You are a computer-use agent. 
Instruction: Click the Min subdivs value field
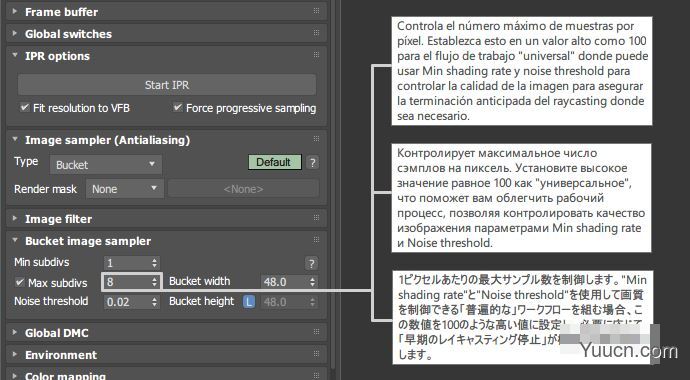(x=127, y=263)
